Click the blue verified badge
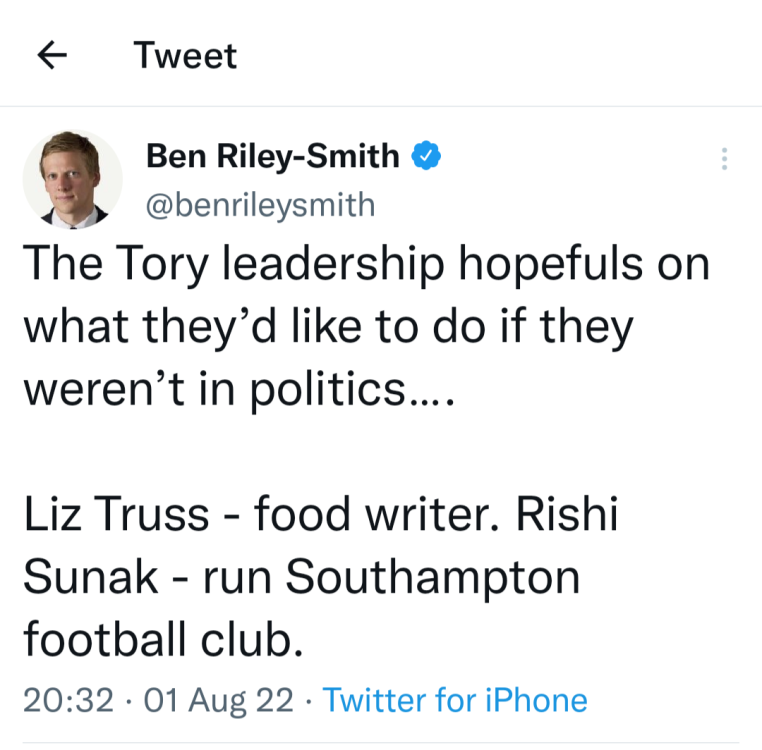762x750 pixels. pos(427,156)
